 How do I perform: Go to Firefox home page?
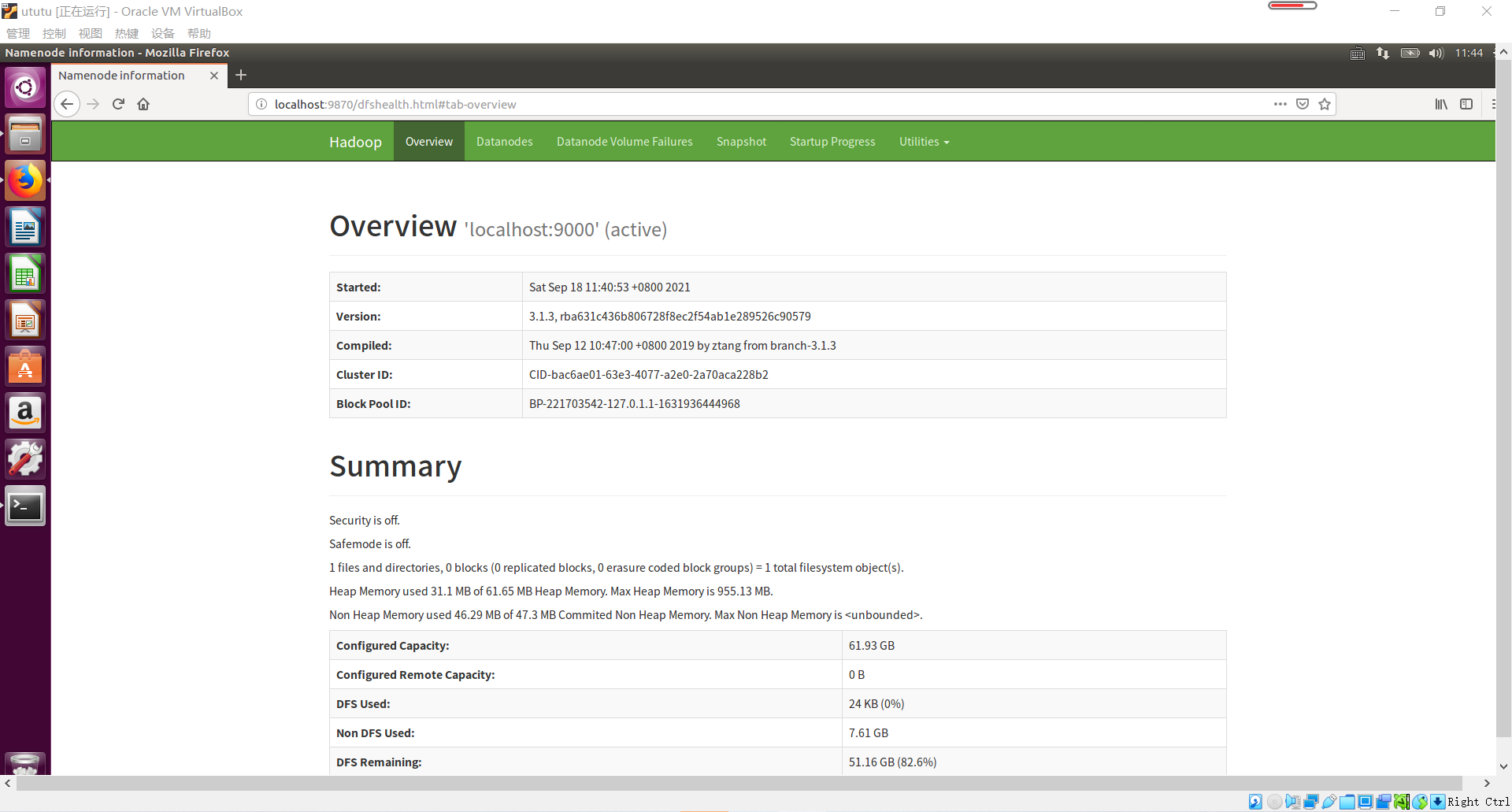tap(143, 104)
